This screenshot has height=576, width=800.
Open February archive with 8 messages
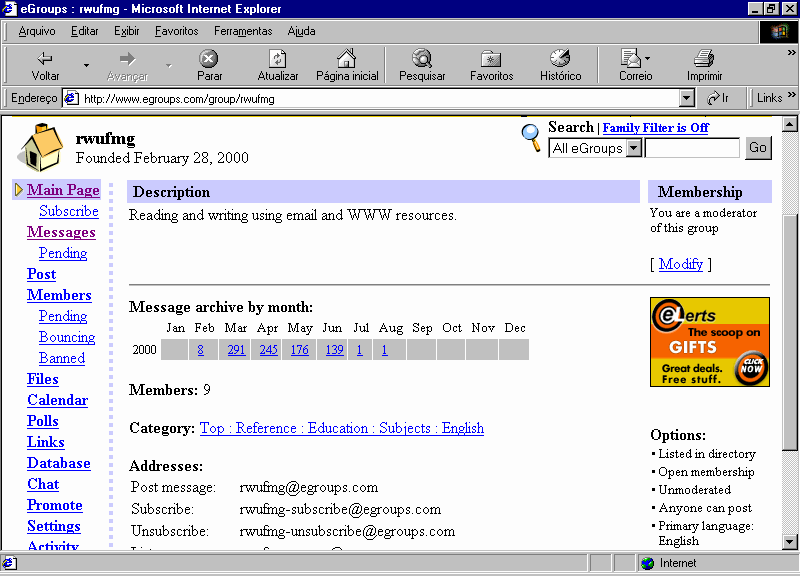pyautogui.click(x=201, y=349)
